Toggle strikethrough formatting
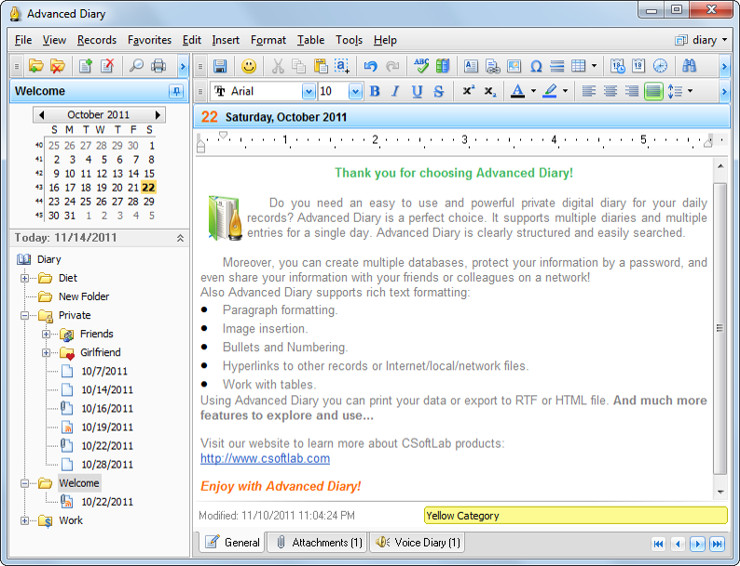 point(438,91)
